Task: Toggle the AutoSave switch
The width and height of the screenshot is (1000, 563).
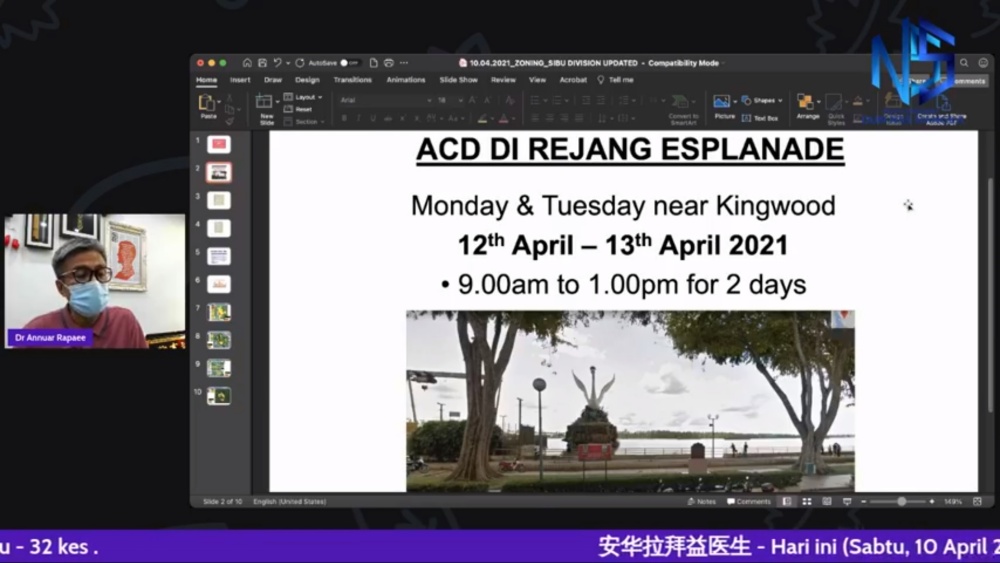Action: pyautogui.click(x=349, y=63)
